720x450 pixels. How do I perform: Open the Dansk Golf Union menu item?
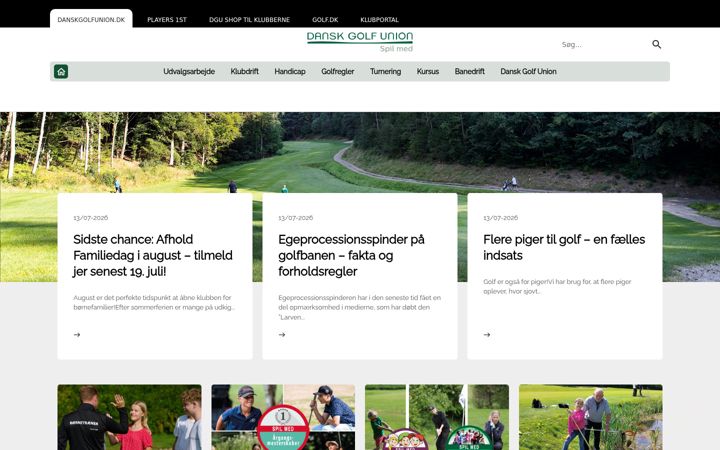click(528, 72)
